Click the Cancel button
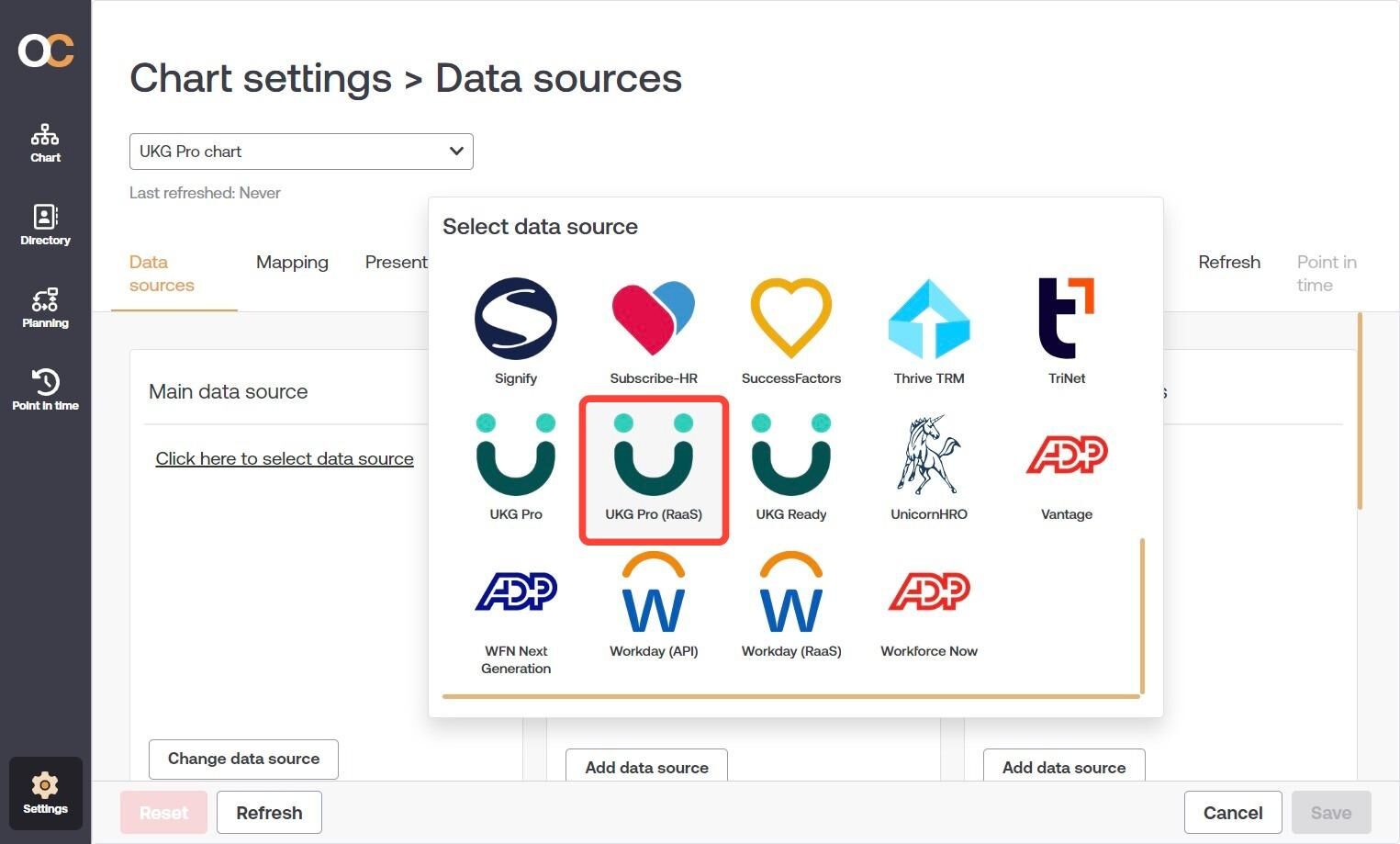The image size is (1400, 844). coord(1233,813)
